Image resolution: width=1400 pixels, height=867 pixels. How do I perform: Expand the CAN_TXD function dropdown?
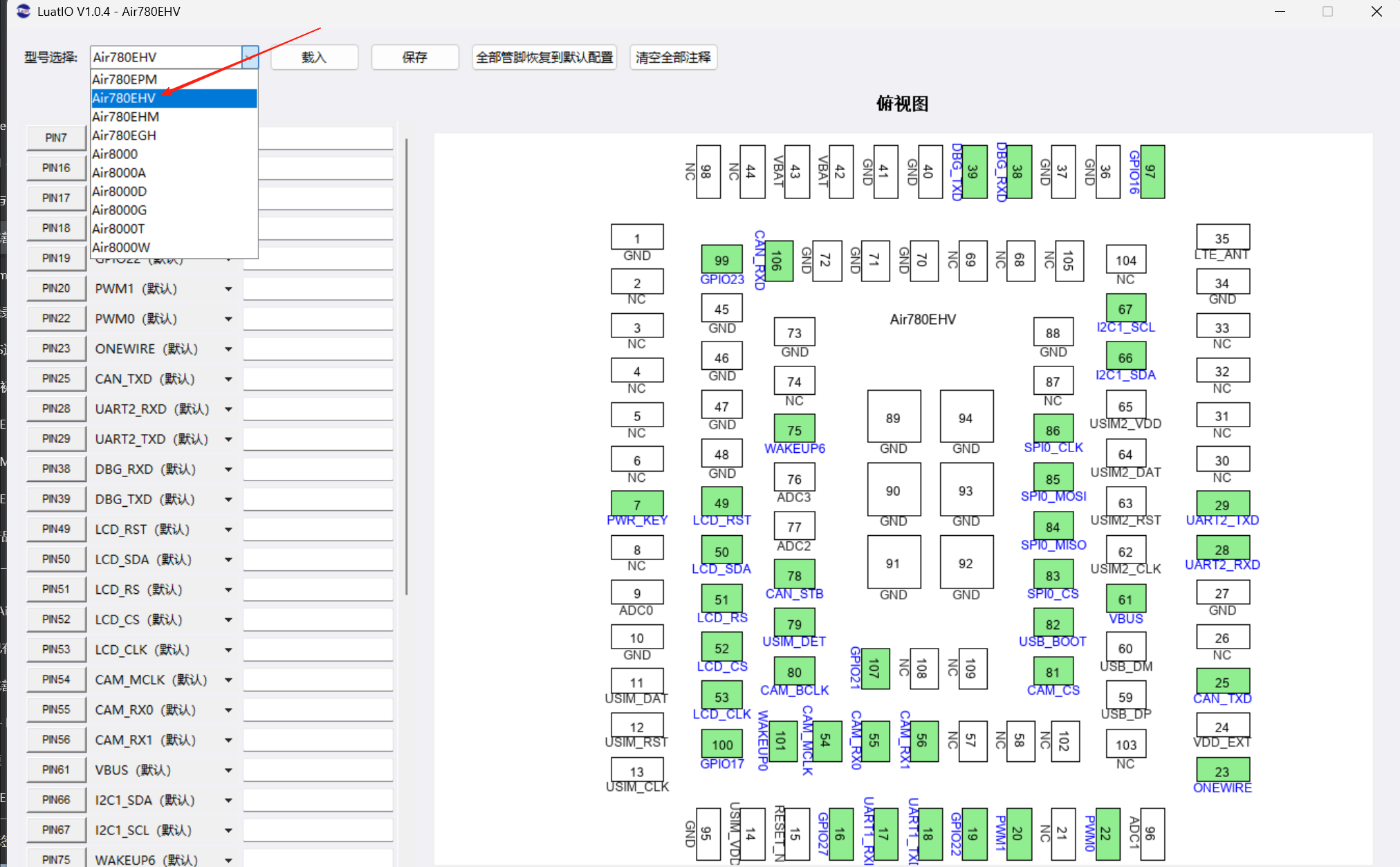click(x=228, y=379)
